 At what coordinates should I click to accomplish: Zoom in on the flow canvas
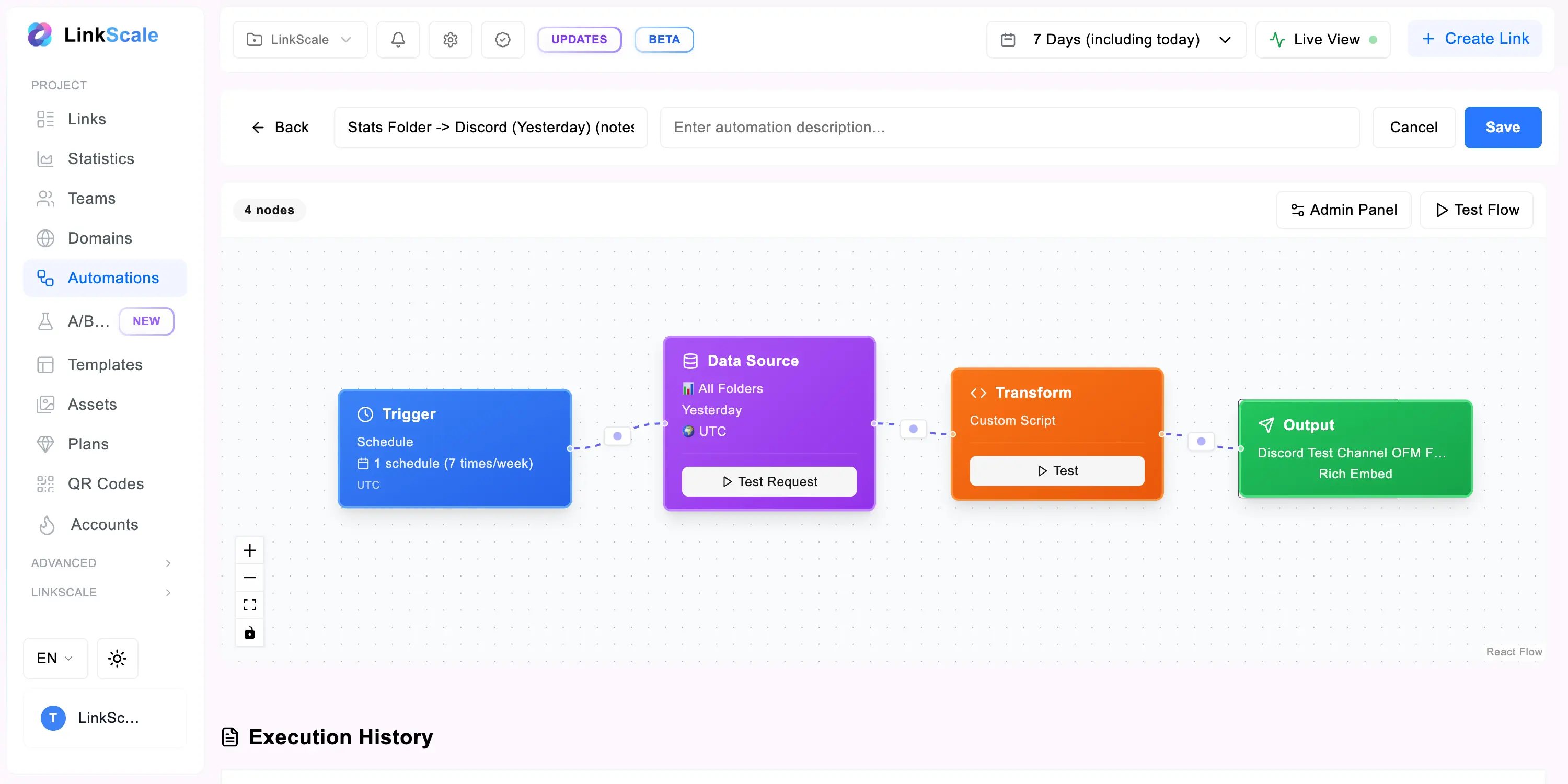(249, 550)
